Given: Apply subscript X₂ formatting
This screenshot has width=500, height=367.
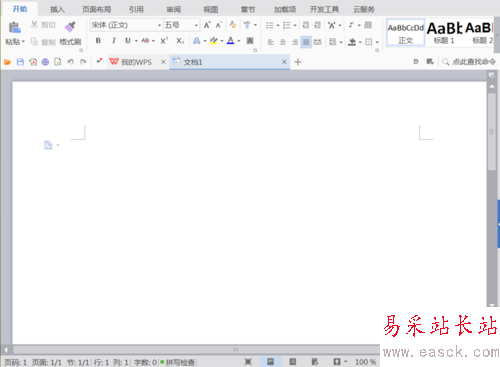Looking at the screenshot, I should pos(180,41).
